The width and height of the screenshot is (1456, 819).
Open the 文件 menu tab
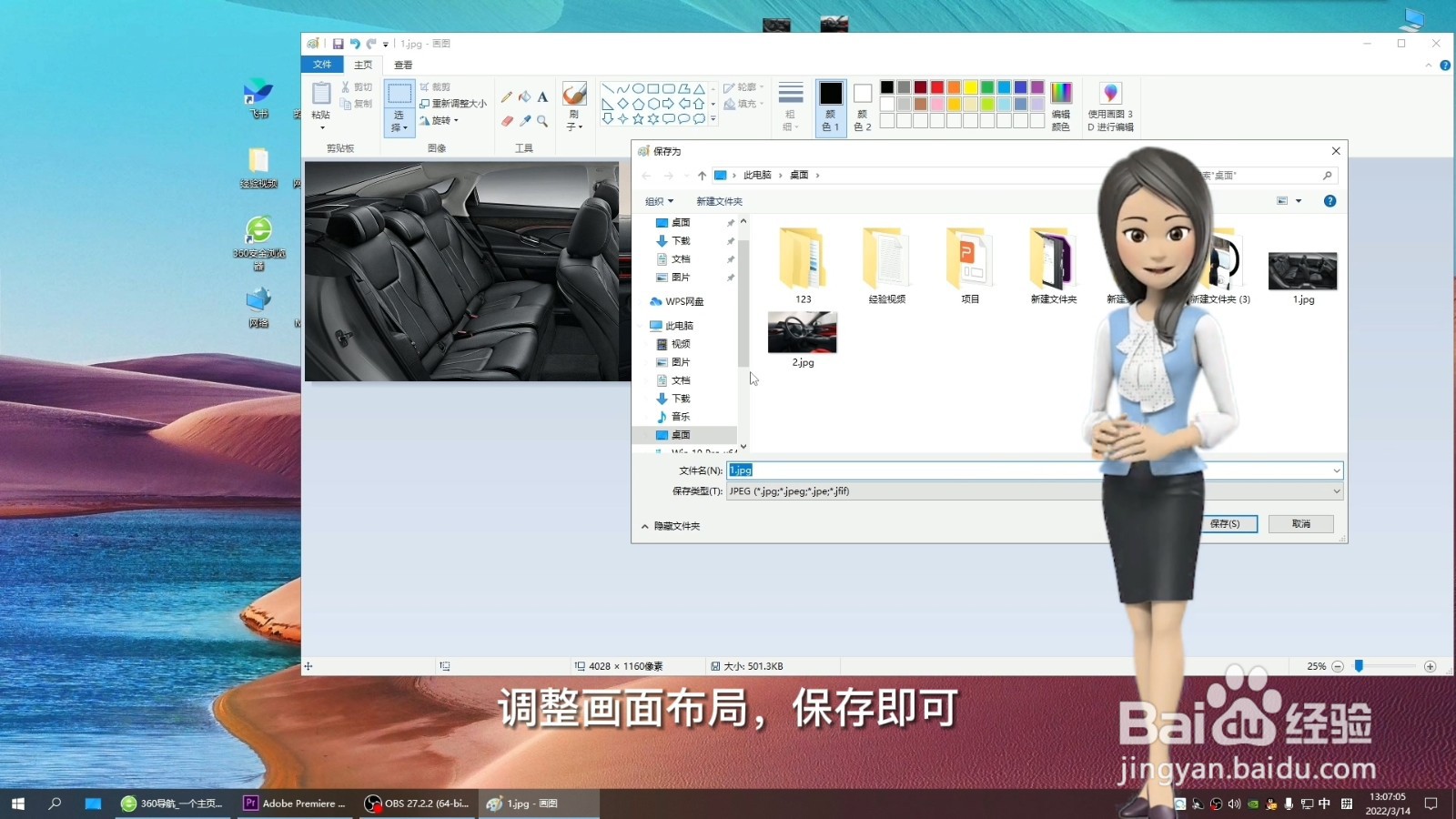(x=322, y=65)
